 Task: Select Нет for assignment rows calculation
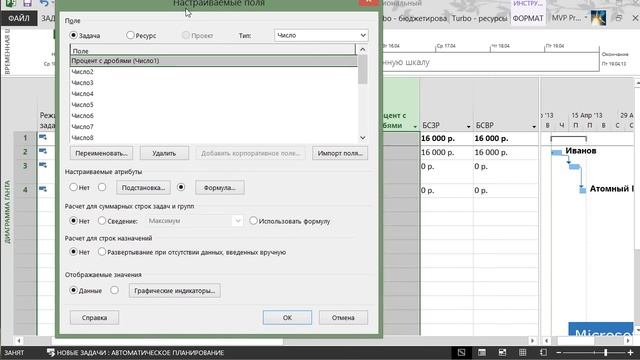coord(73,252)
